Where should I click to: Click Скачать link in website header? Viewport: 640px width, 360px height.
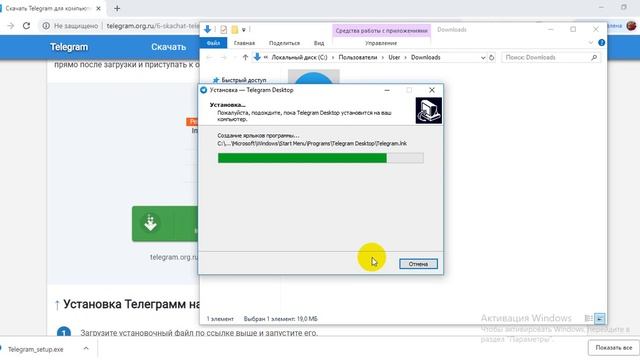(169, 47)
